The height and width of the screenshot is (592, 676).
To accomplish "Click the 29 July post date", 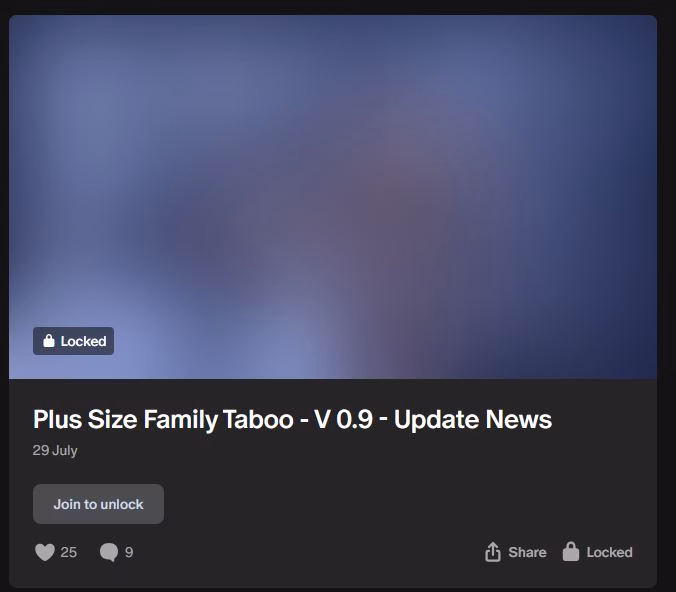I will 55,450.
